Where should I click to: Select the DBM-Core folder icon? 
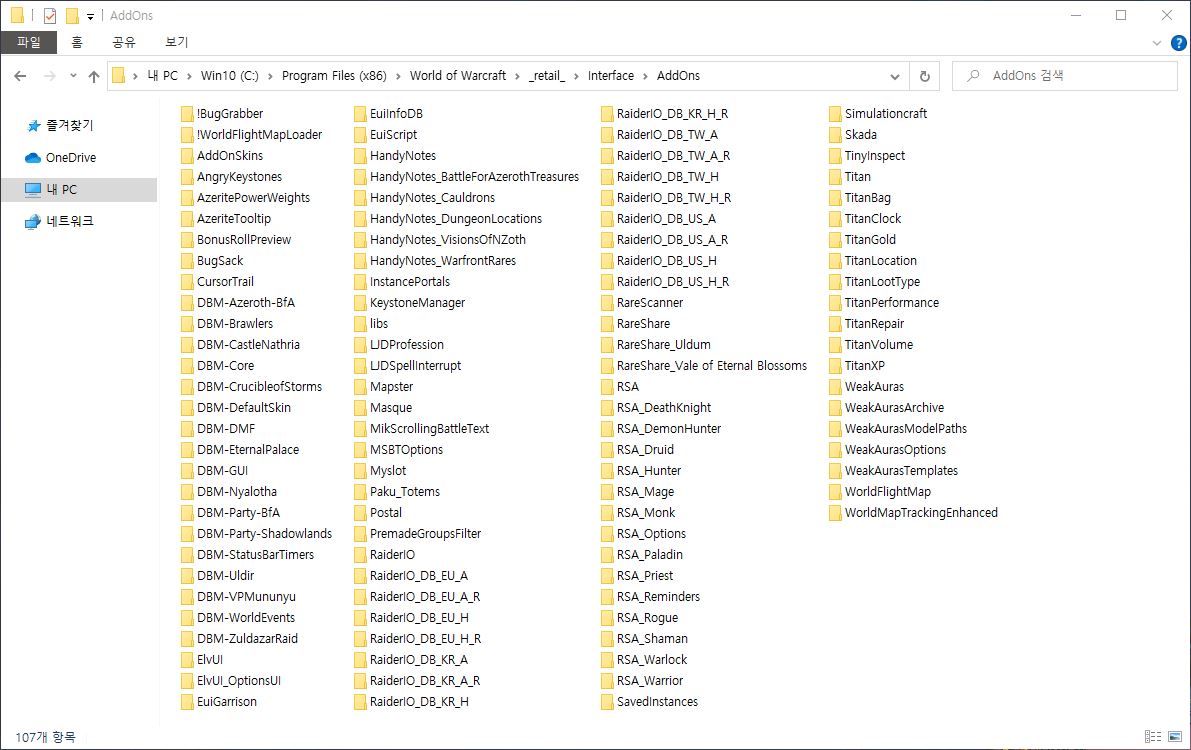pyautogui.click(x=188, y=366)
